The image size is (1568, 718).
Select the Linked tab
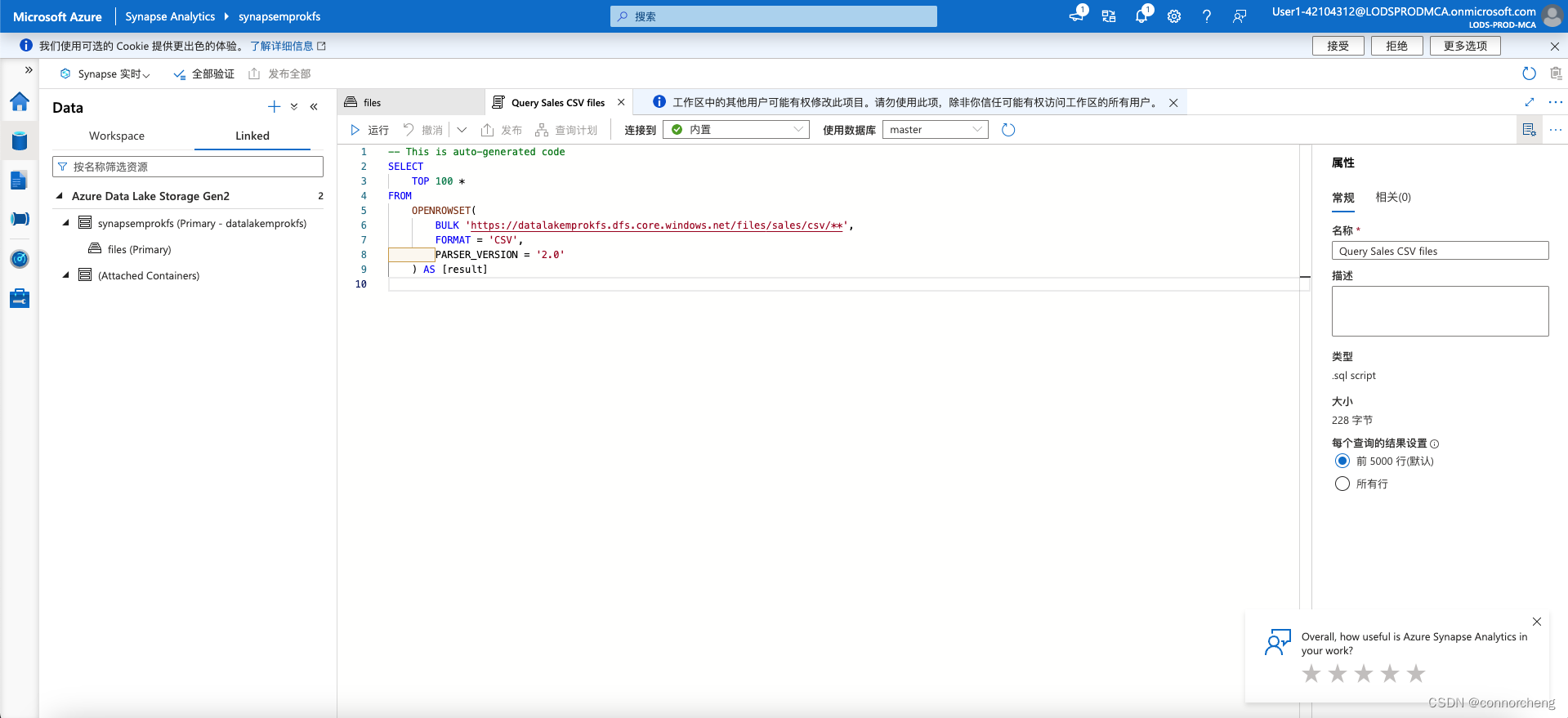tap(252, 136)
